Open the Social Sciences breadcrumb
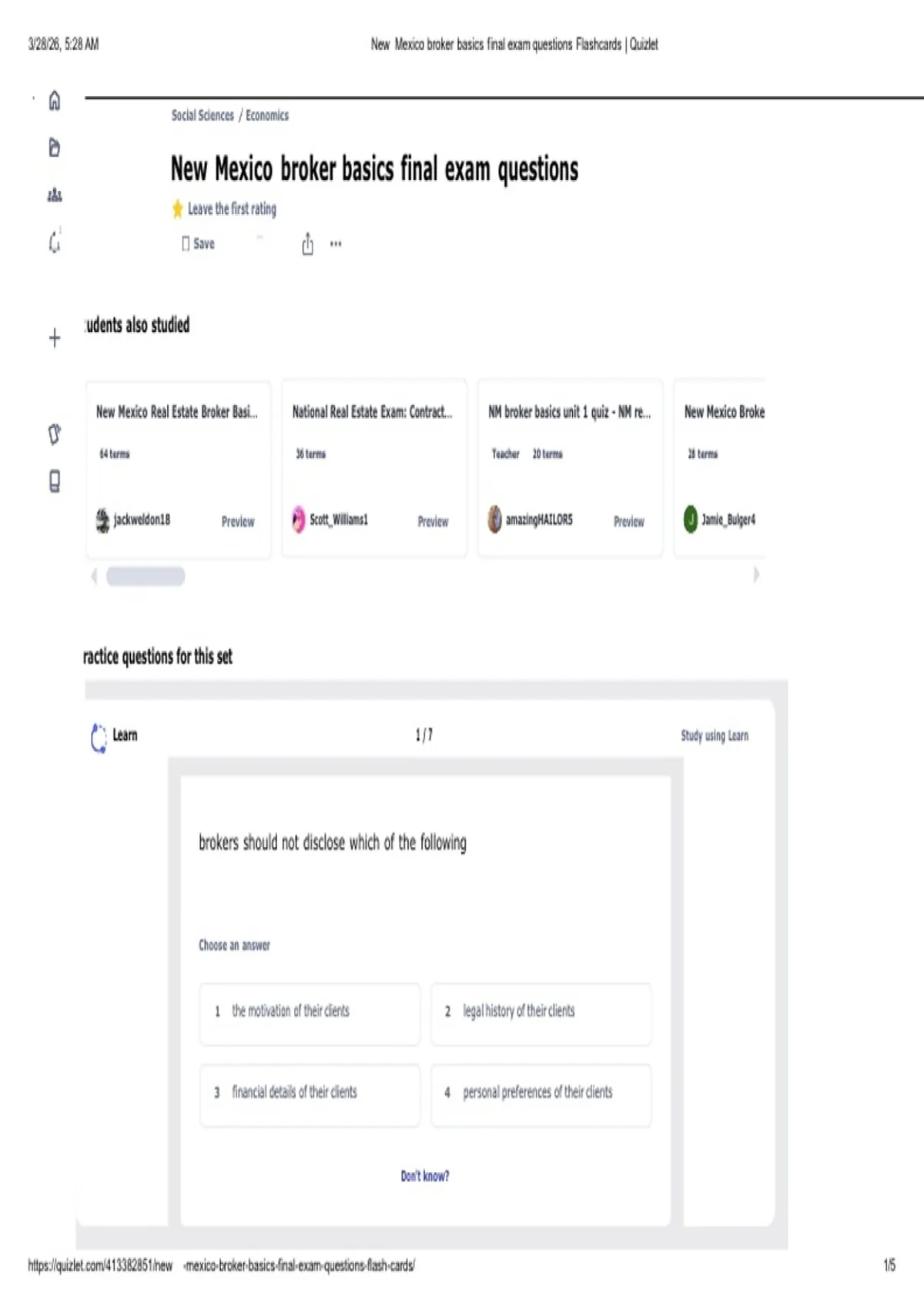This screenshot has height=1309, width=924. coord(203,115)
